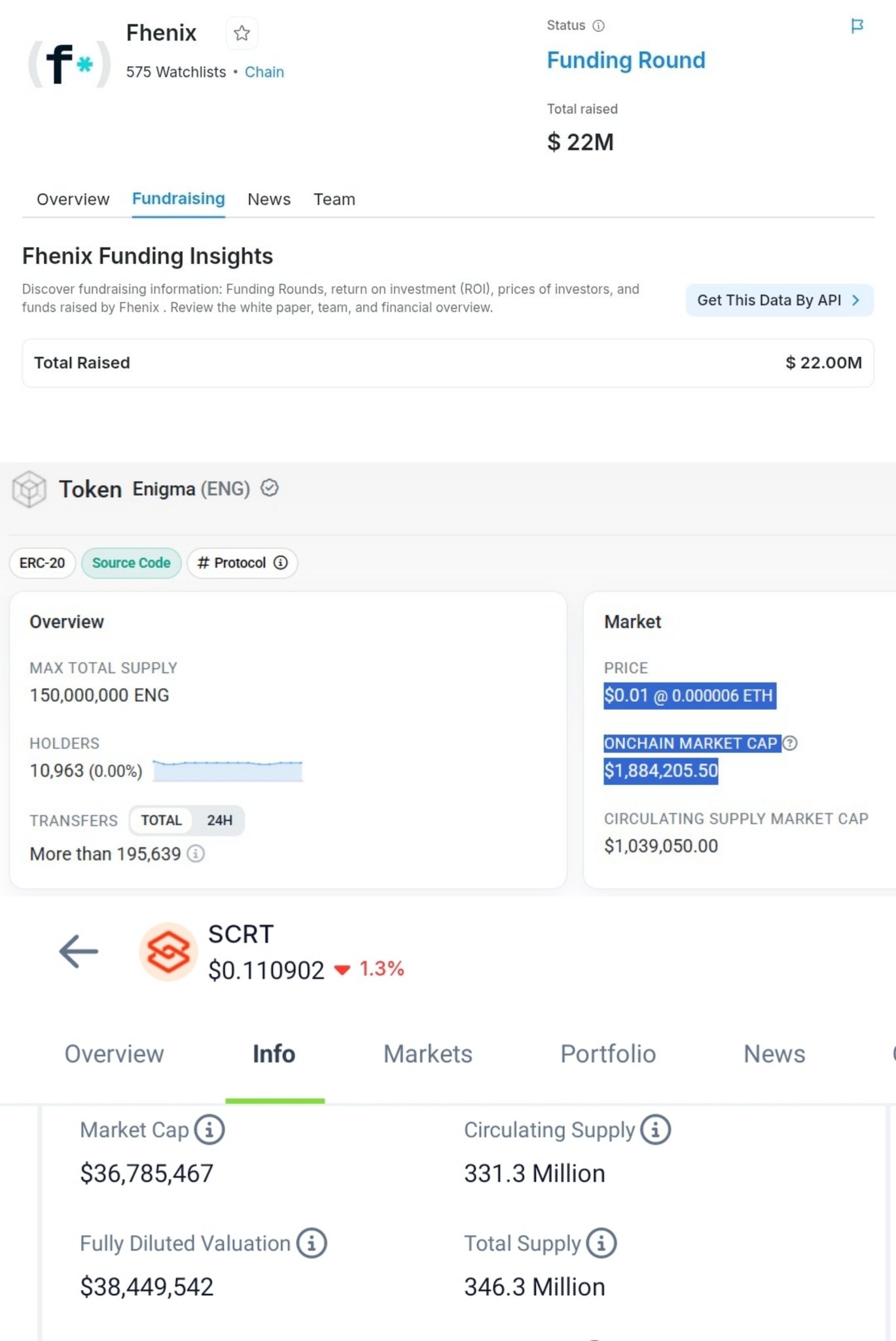
Task: Open the Status info icon
Action: point(598,26)
